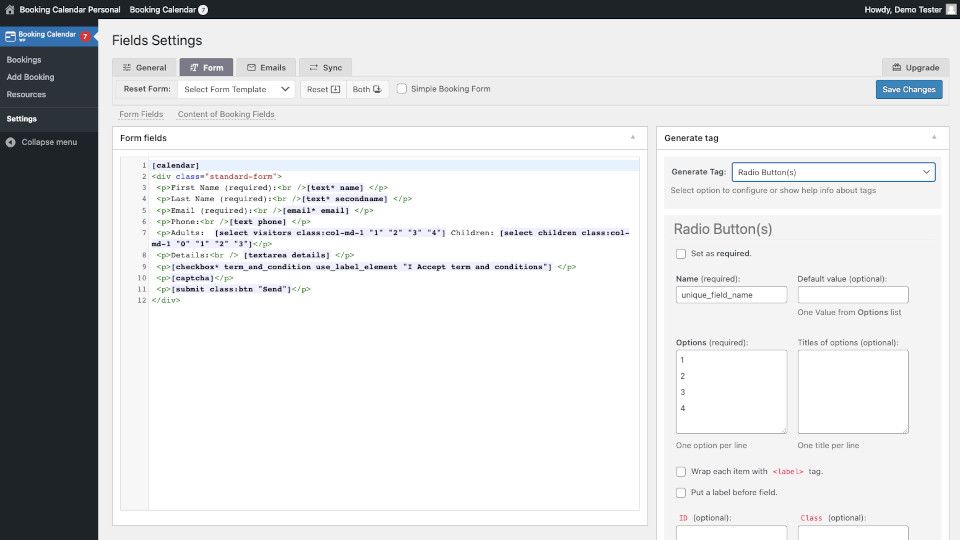This screenshot has height=540, width=960.
Task: Enable Wrap each item with label tag
Action: point(681,471)
